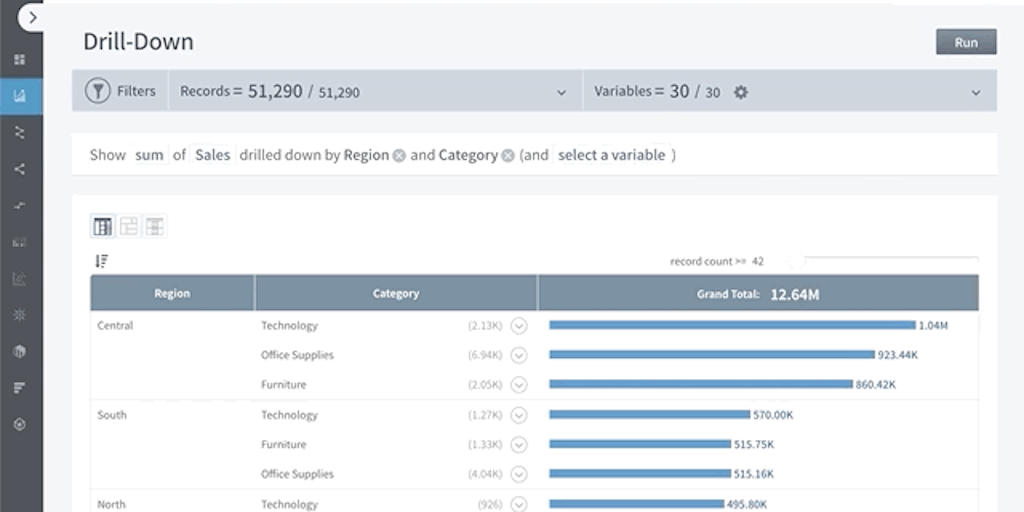Open variables gear settings icon
1024x512 pixels.
(741, 92)
